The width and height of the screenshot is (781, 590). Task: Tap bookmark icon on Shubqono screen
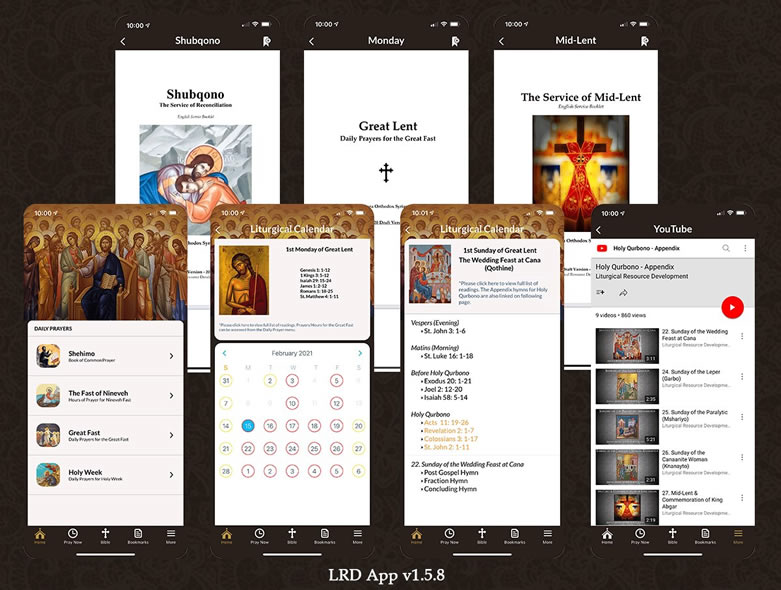[266, 41]
